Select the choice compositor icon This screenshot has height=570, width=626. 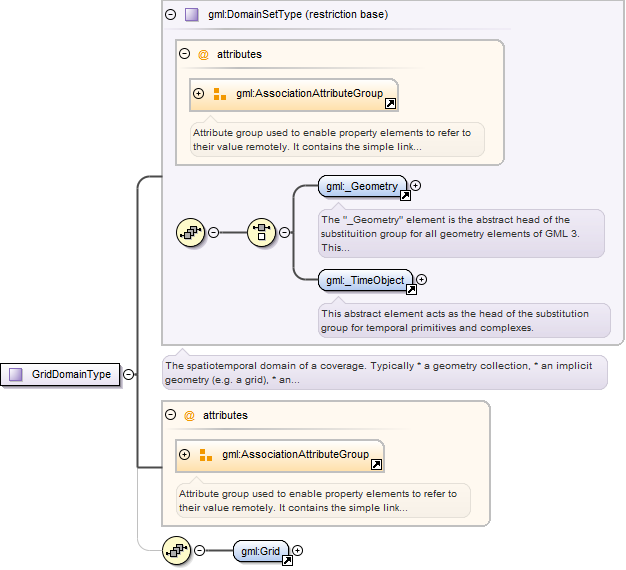261,232
